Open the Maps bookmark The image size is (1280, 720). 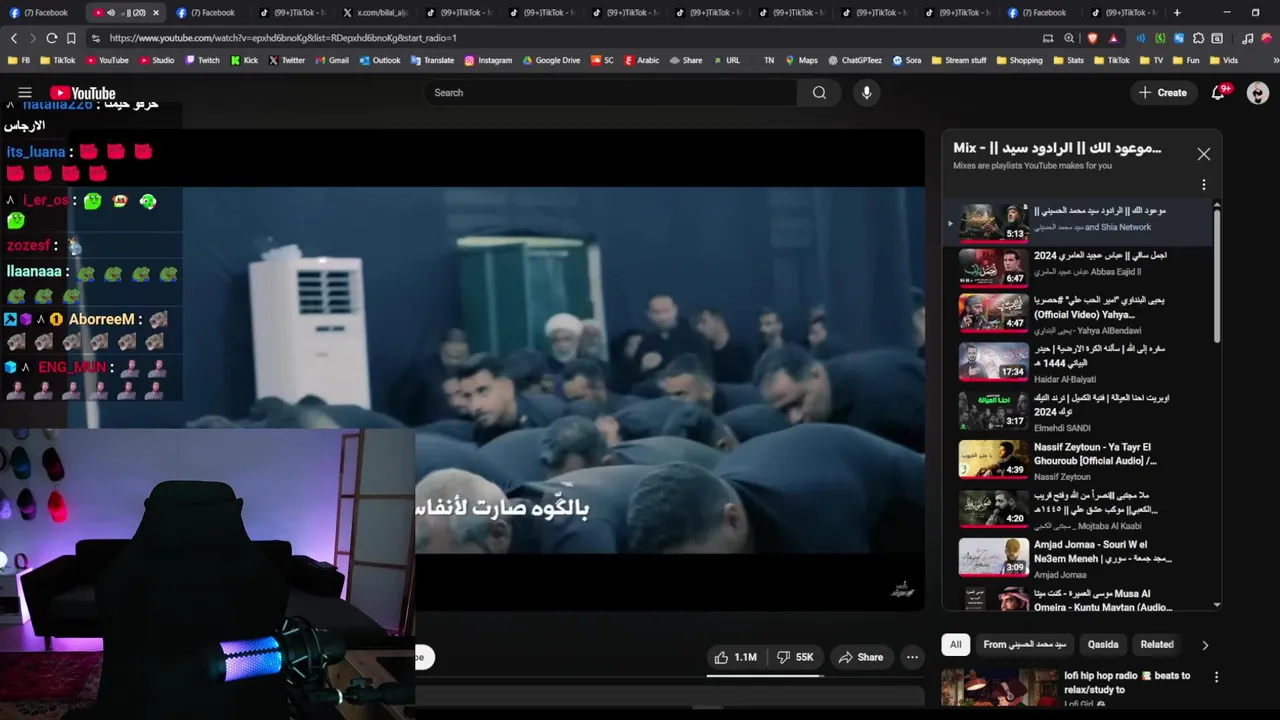tap(801, 60)
